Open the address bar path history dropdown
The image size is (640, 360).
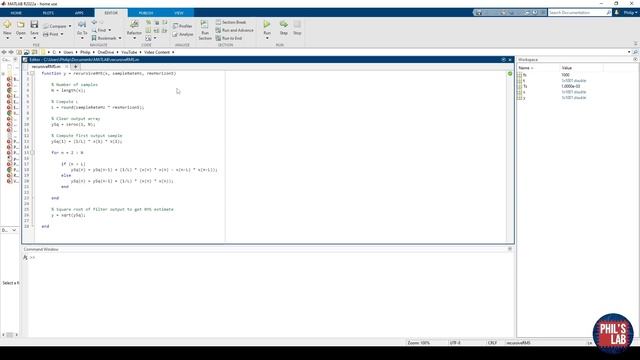tap(629, 52)
